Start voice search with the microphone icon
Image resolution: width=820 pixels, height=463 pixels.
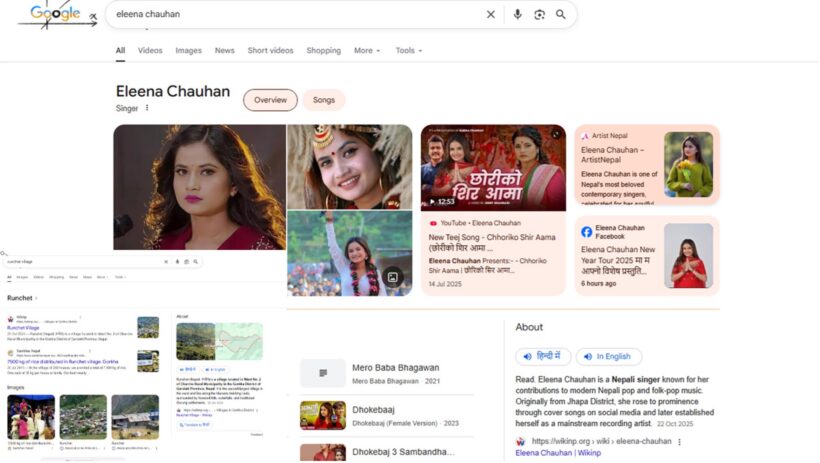pyautogui.click(x=518, y=15)
